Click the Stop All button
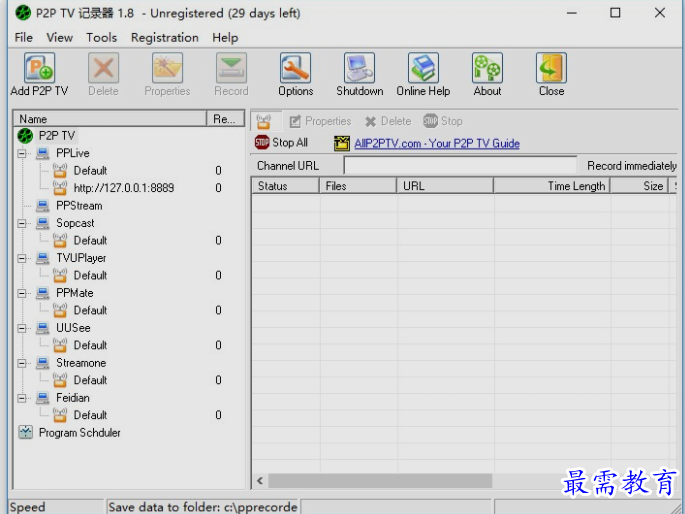 281,142
